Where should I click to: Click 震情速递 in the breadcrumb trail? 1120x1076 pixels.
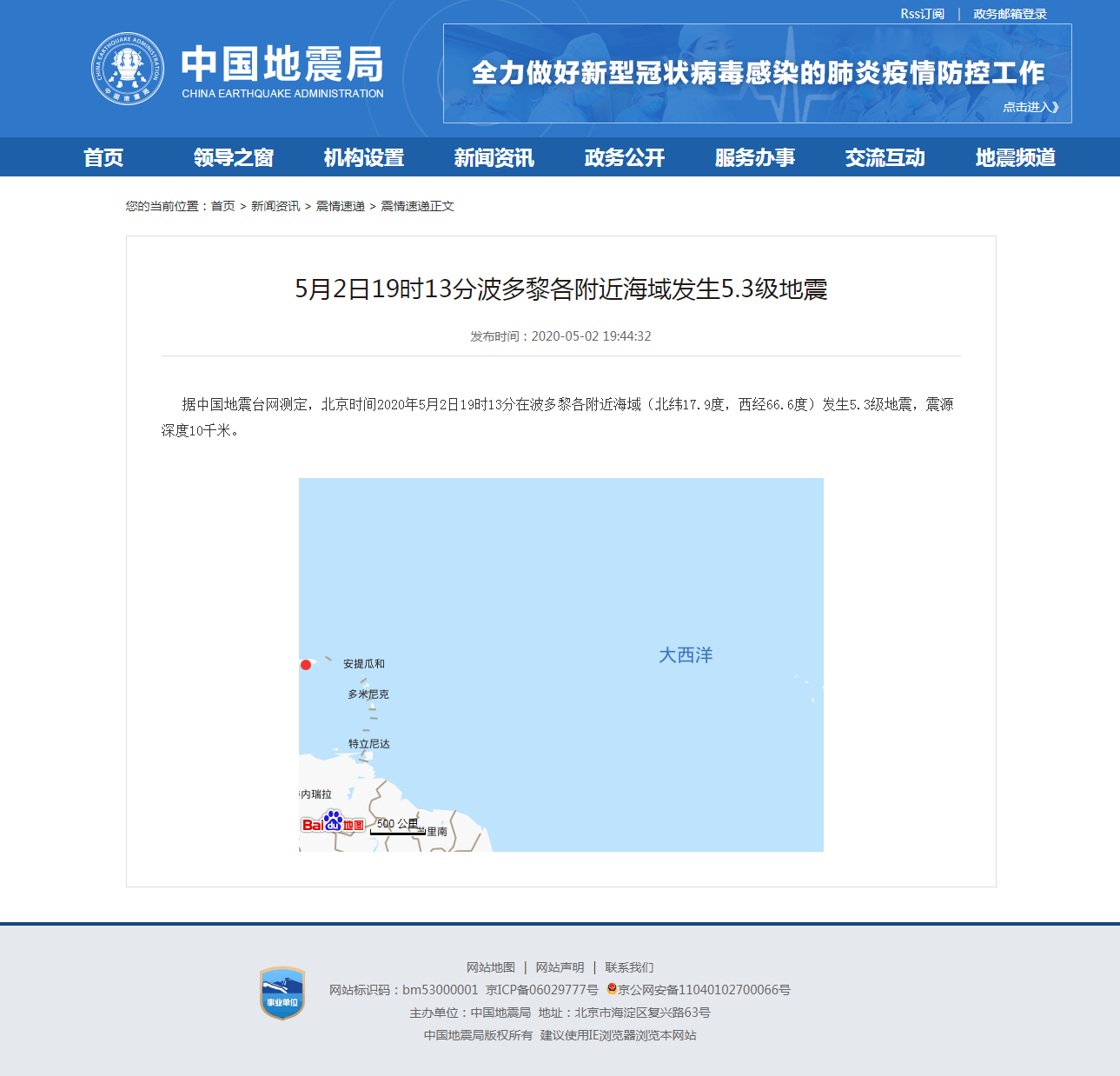tap(340, 206)
